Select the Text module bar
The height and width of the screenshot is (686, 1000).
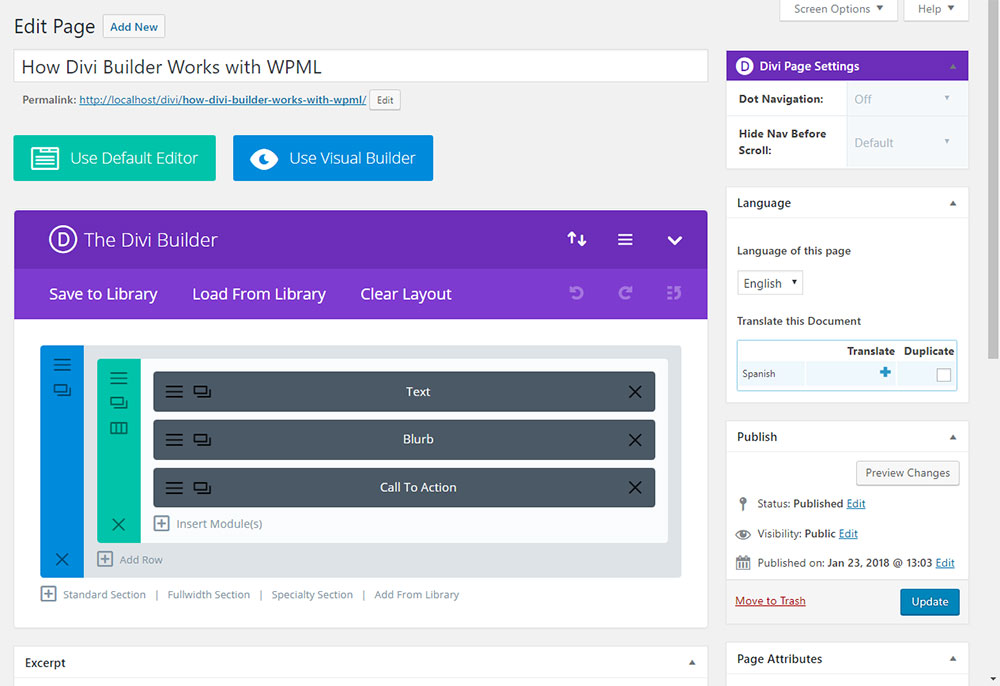404,391
